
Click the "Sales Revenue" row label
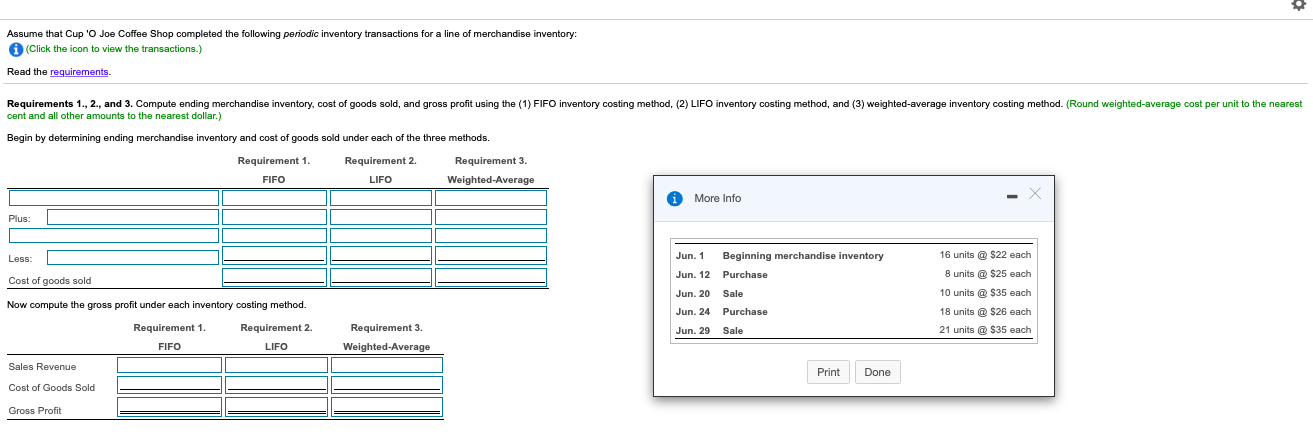click(x=42, y=366)
